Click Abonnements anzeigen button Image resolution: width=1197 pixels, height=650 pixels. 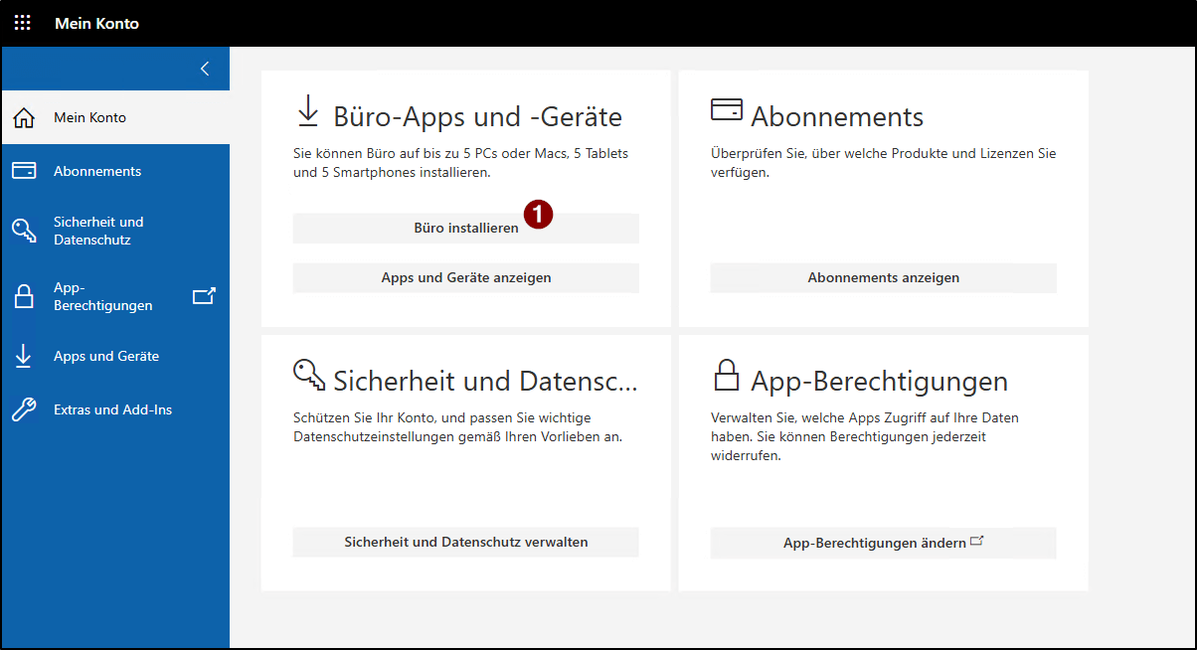(883, 278)
